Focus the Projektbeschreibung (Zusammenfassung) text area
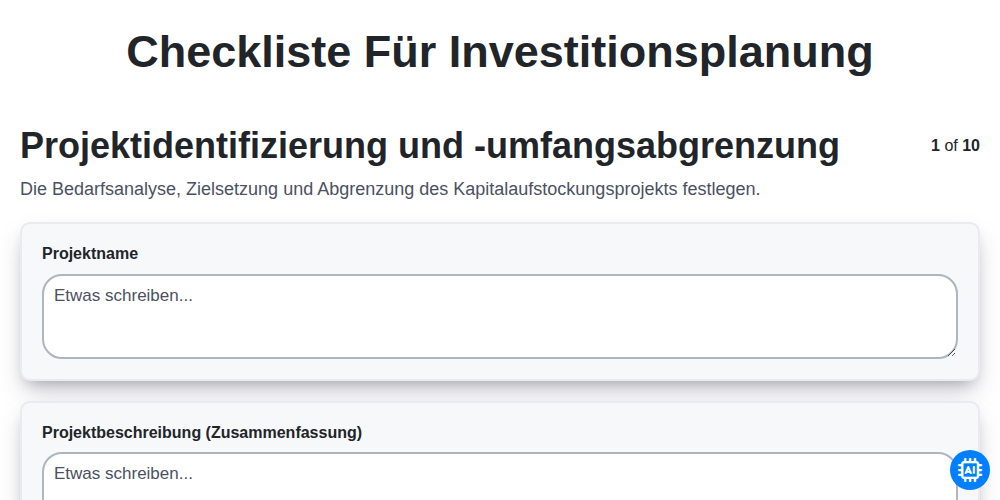Image resolution: width=1000 pixels, height=500 pixels. click(499, 476)
